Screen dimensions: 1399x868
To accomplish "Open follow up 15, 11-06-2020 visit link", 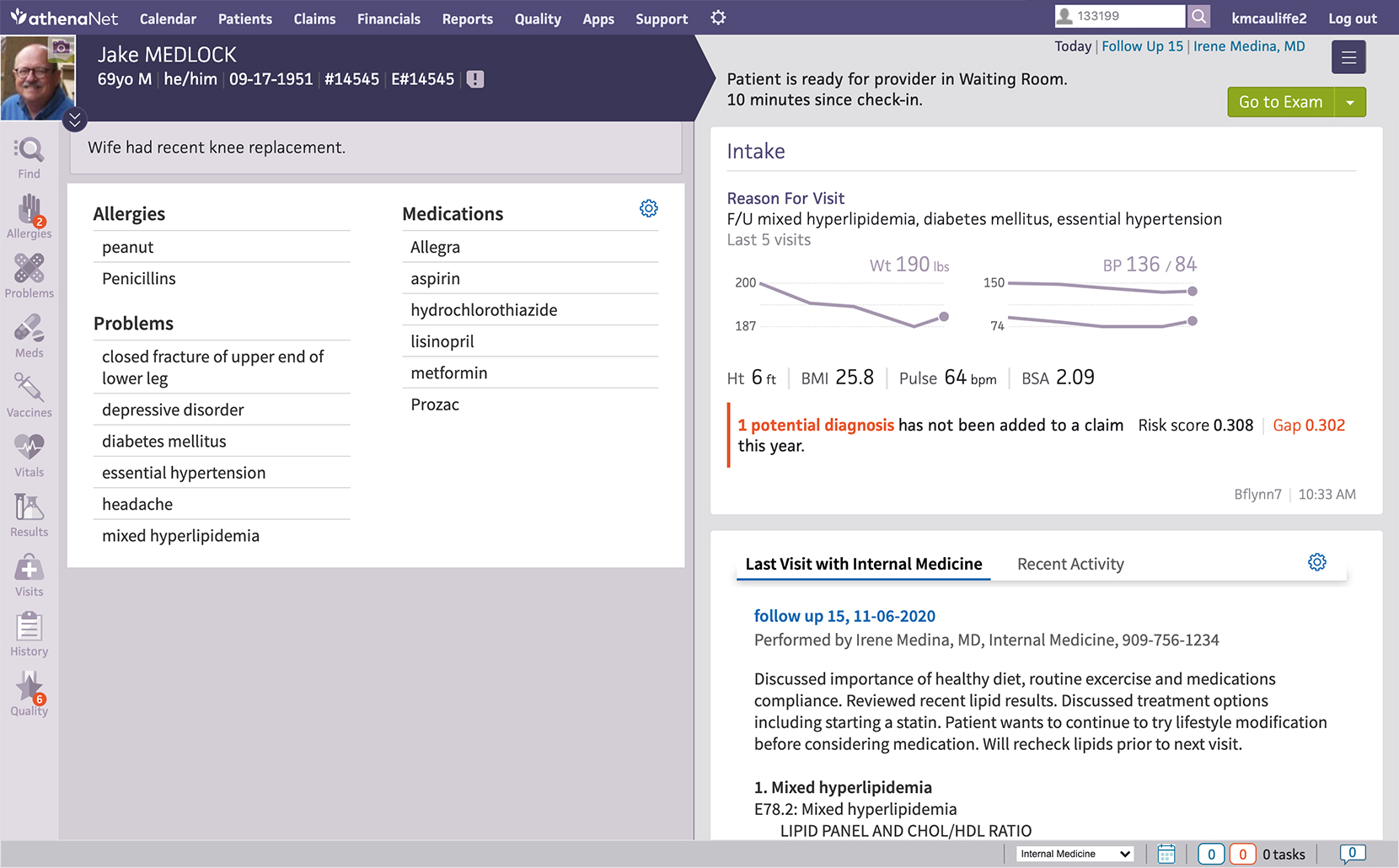I will [x=844, y=616].
